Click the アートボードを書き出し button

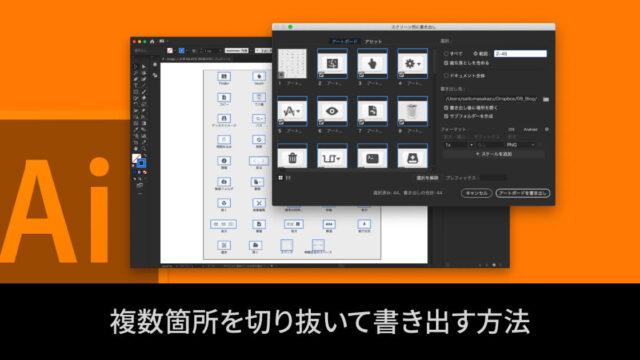[x=523, y=193]
